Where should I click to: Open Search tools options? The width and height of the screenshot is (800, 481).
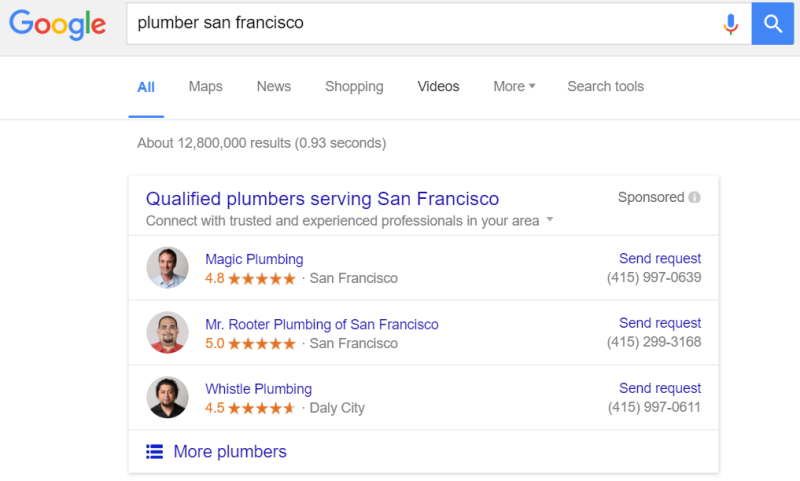(606, 86)
